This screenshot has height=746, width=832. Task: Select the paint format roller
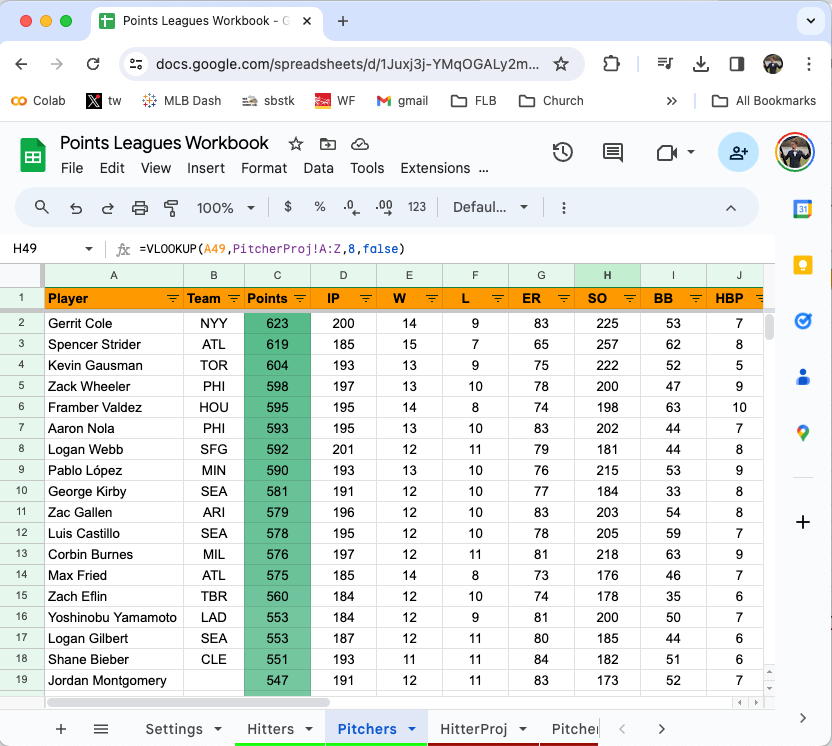[x=171, y=208]
